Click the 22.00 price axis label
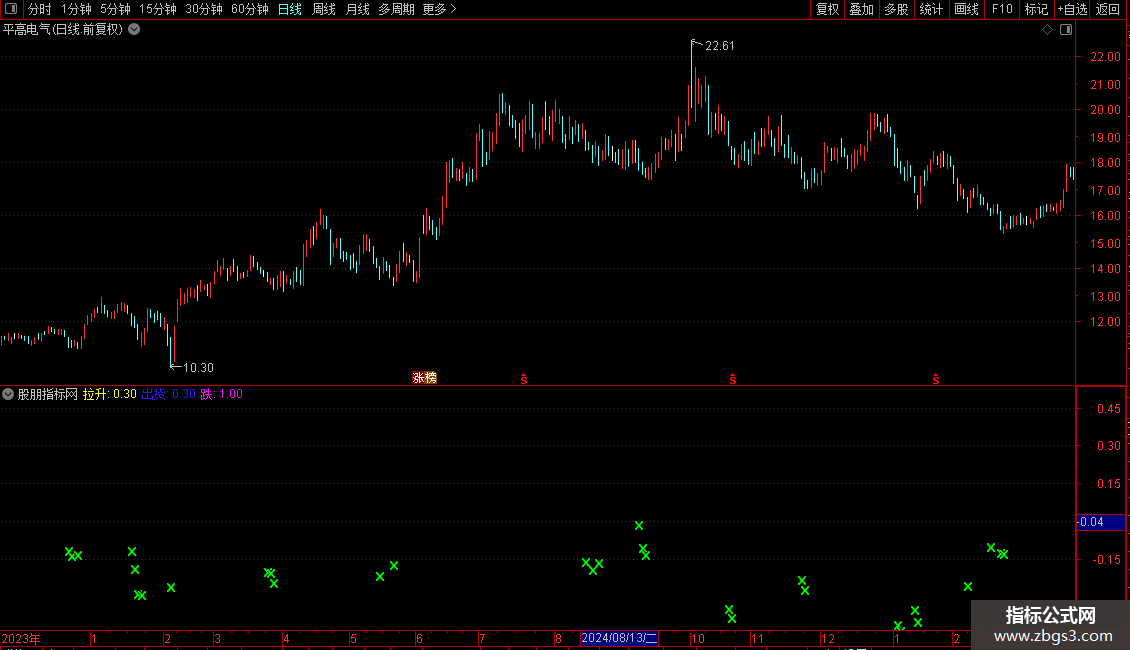1130x650 pixels. coord(1105,57)
